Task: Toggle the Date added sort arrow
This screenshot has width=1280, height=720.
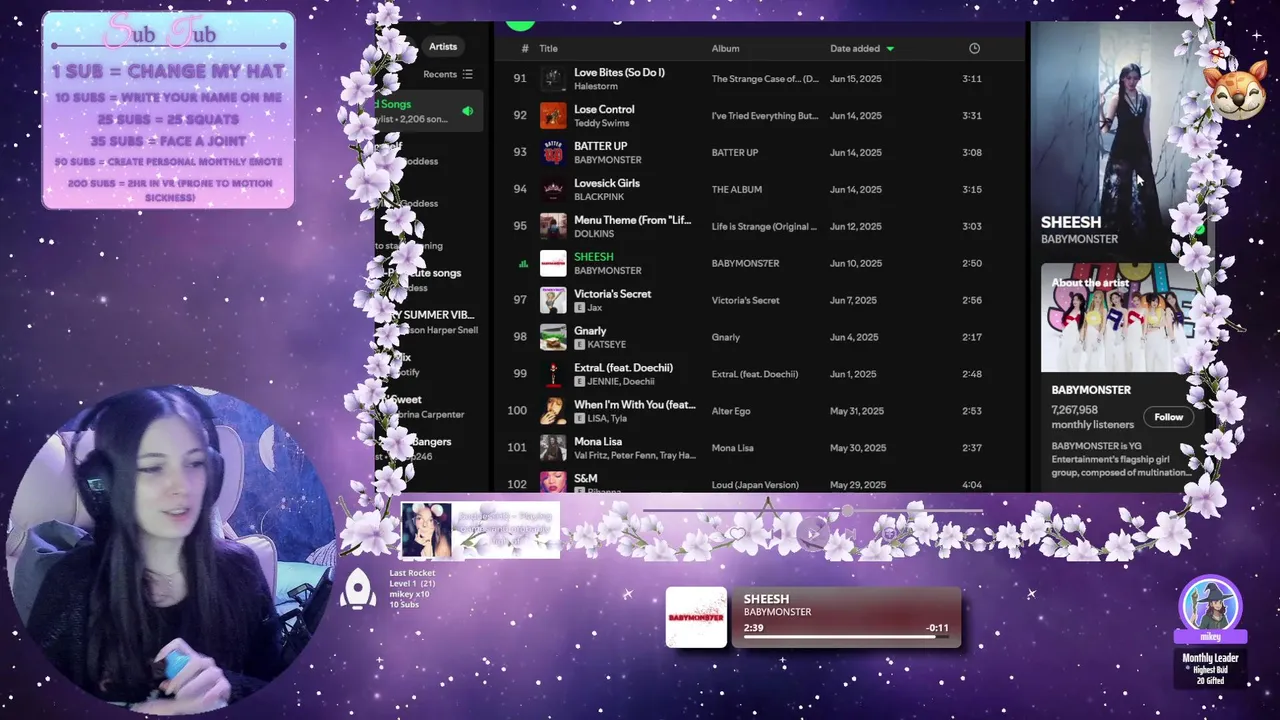Action: pos(890,48)
